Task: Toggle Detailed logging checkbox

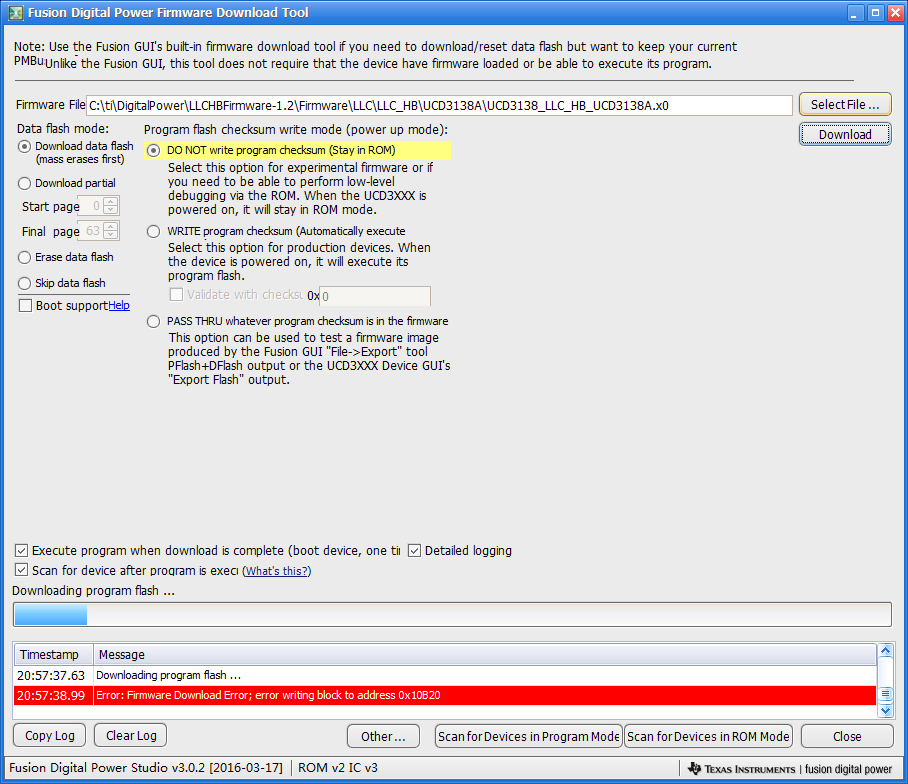Action: pyautogui.click(x=414, y=551)
